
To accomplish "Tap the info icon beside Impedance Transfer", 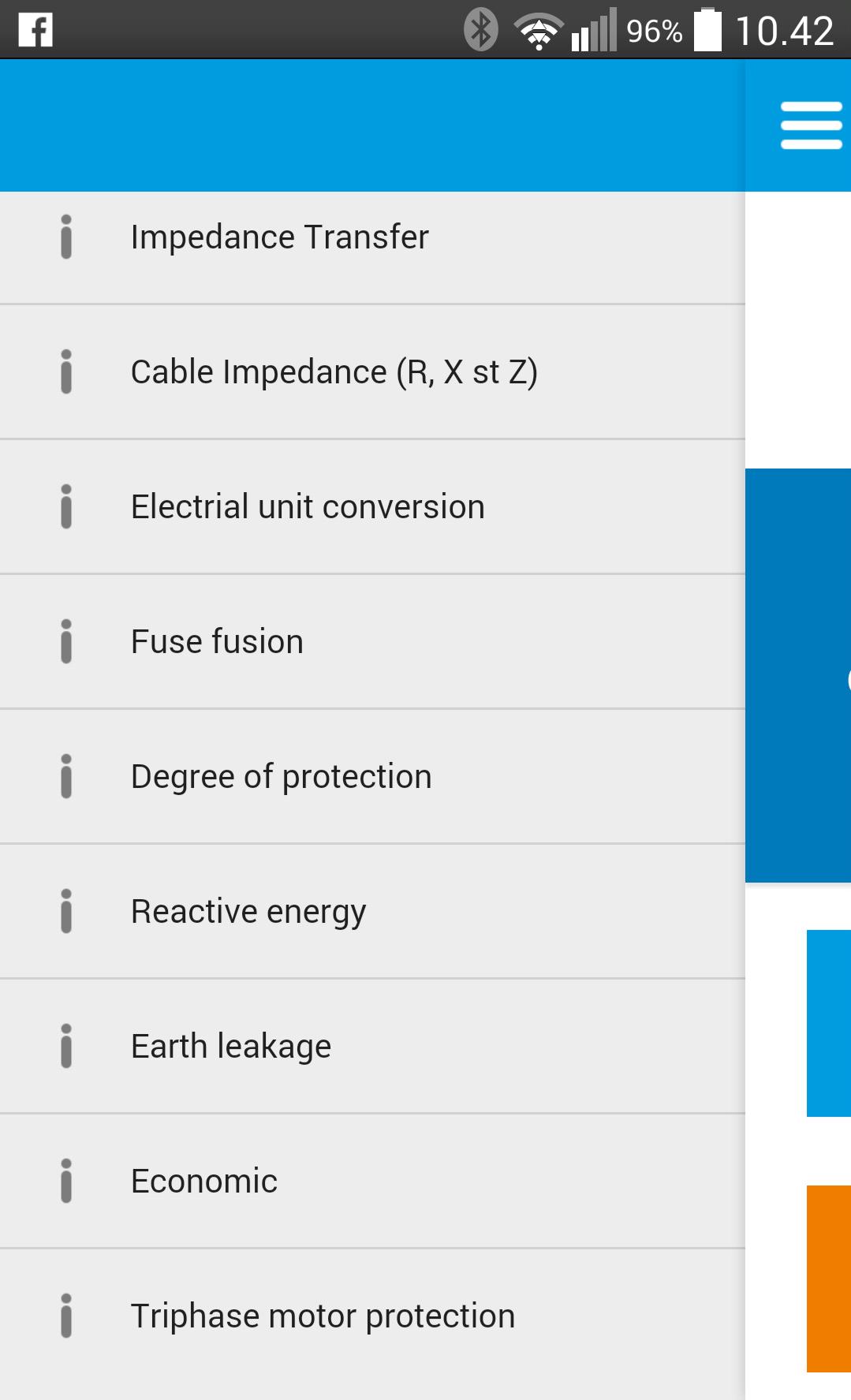I will (65, 236).
